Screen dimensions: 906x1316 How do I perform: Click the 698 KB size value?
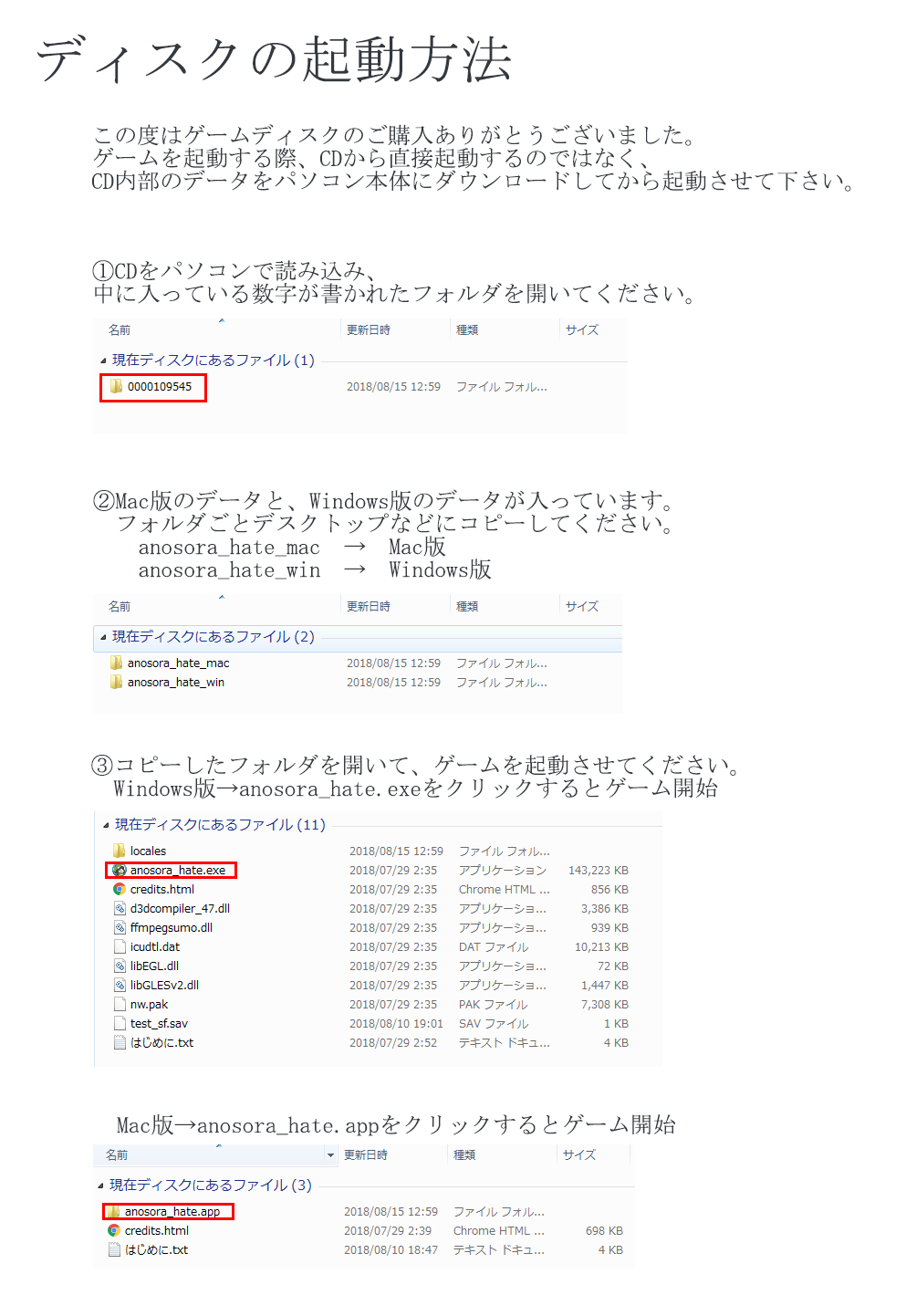click(604, 1231)
